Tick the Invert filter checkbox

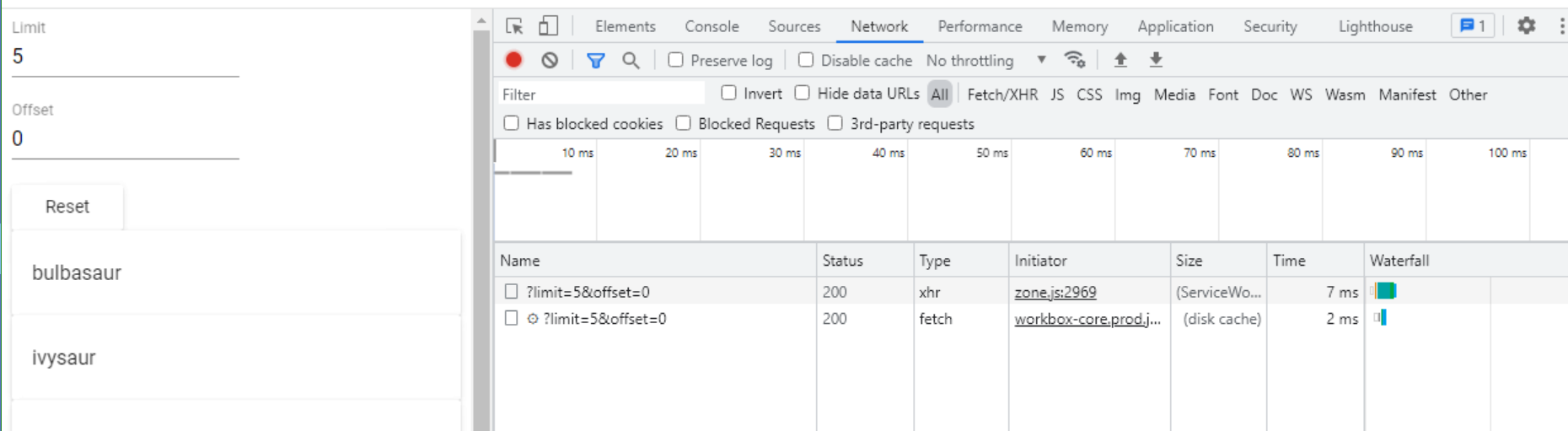pos(728,93)
